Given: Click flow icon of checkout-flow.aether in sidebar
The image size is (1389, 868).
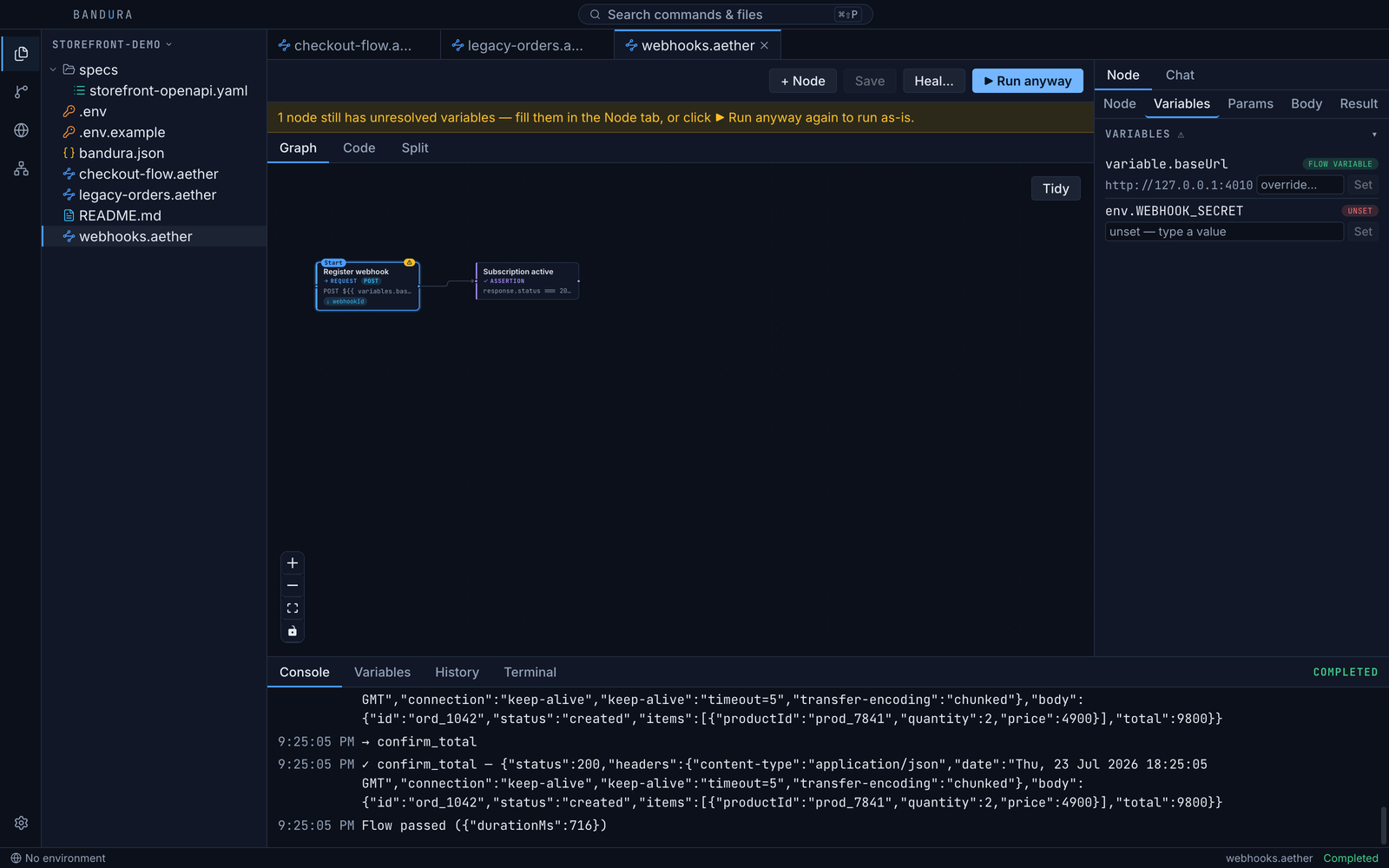Looking at the screenshot, I should [x=69, y=174].
